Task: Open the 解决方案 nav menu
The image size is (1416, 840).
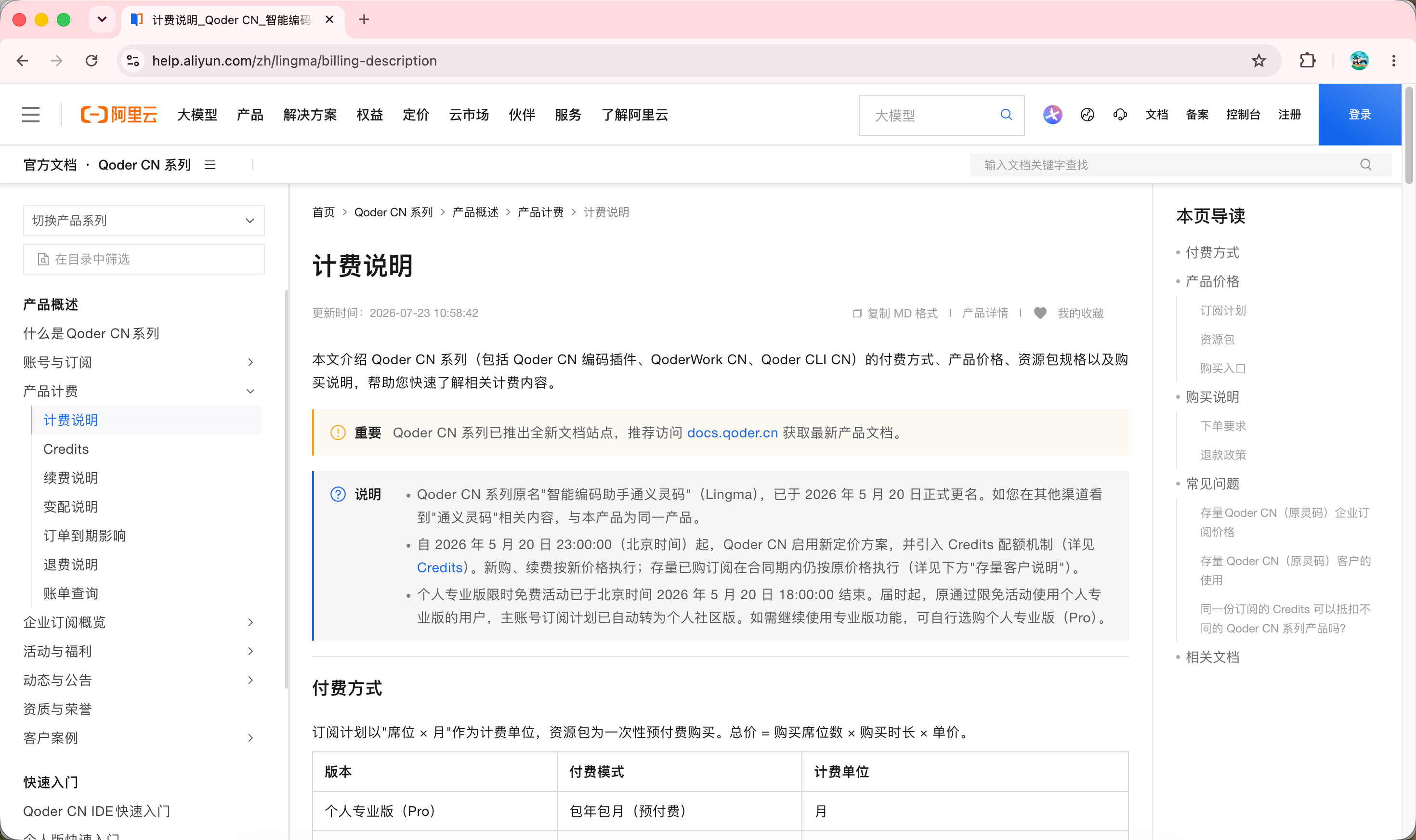Action: coord(310,115)
